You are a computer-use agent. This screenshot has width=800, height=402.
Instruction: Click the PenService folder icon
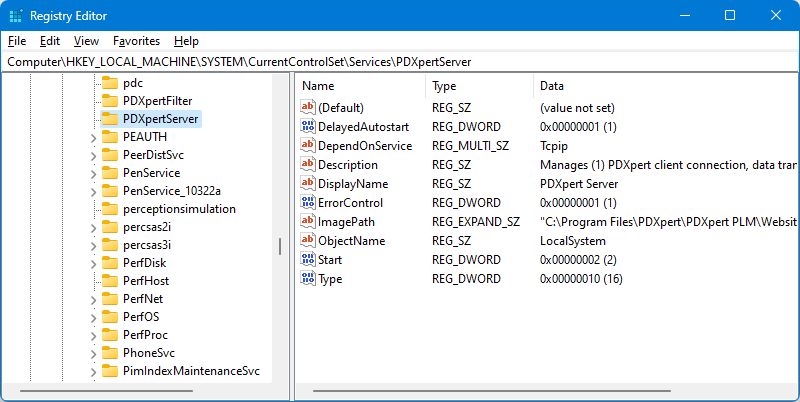(x=110, y=173)
